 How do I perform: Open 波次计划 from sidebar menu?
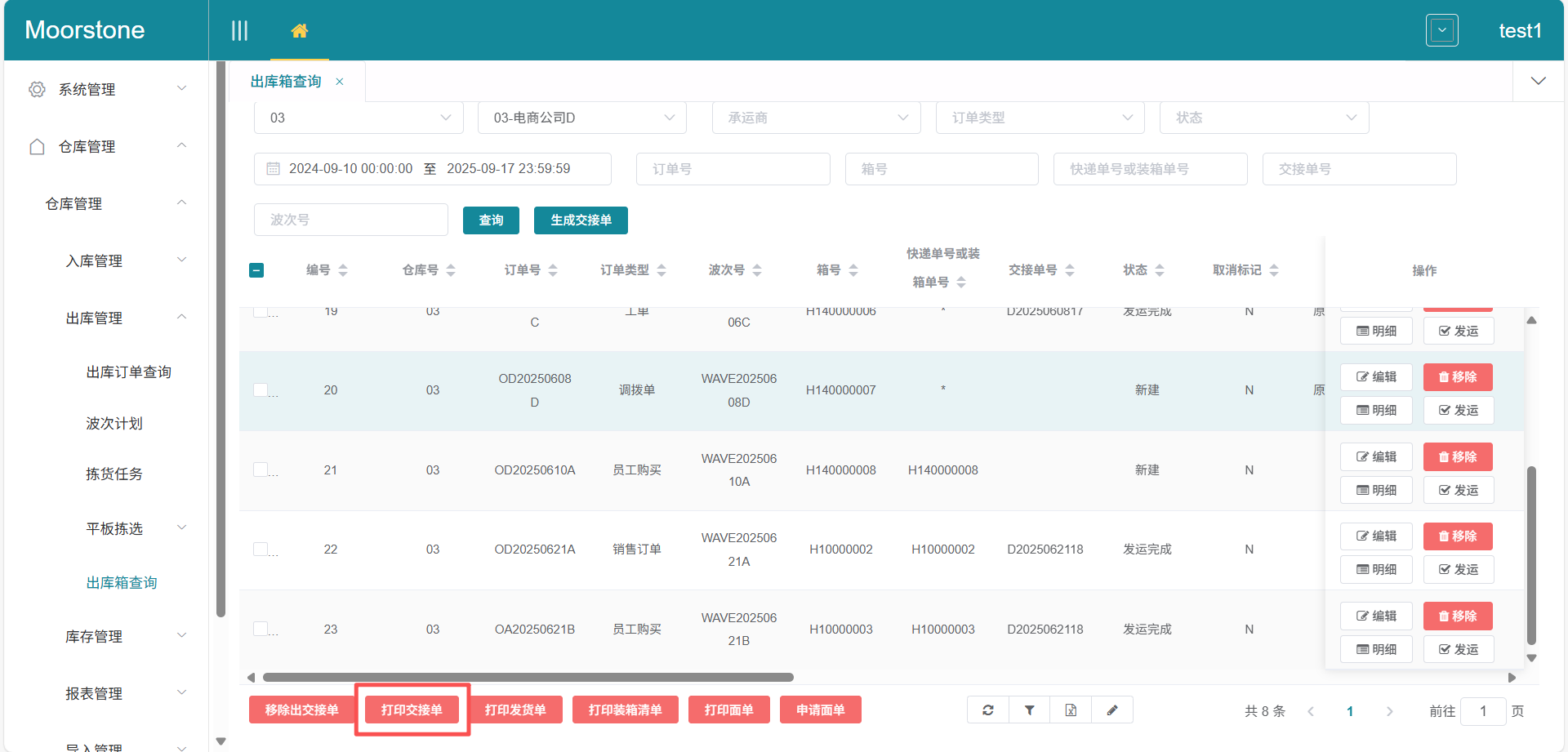tap(114, 424)
